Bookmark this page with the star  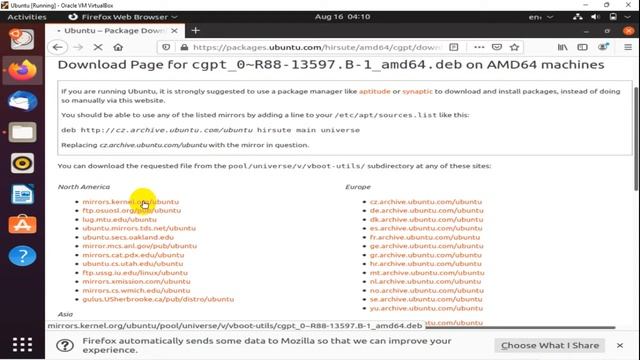(514, 47)
